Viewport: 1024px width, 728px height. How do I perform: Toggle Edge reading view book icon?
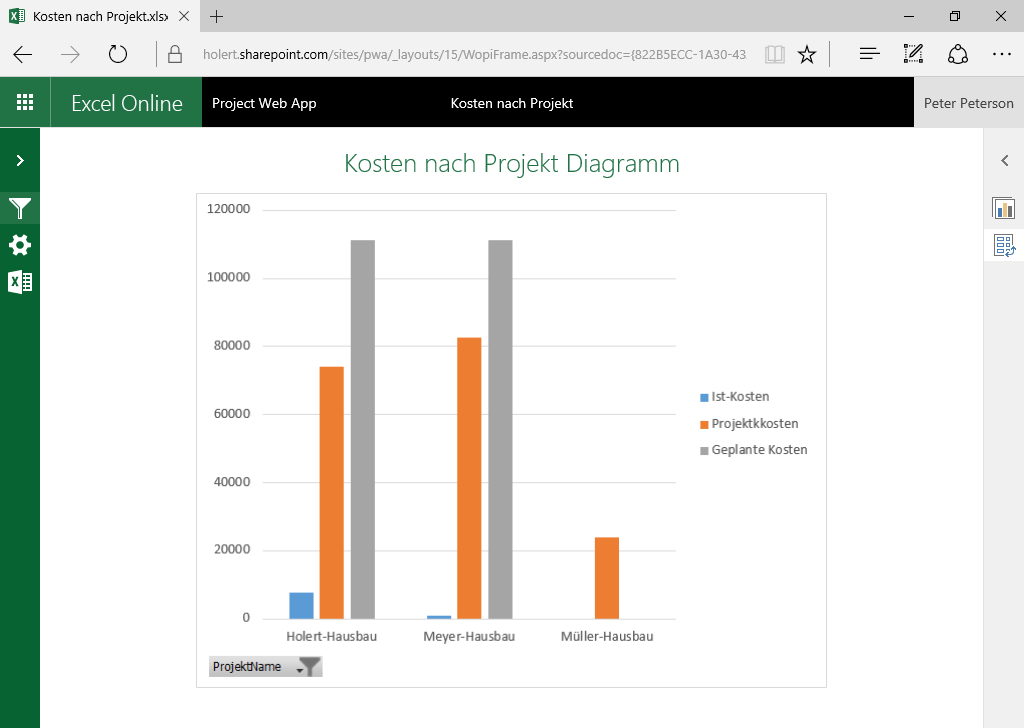click(775, 54)
